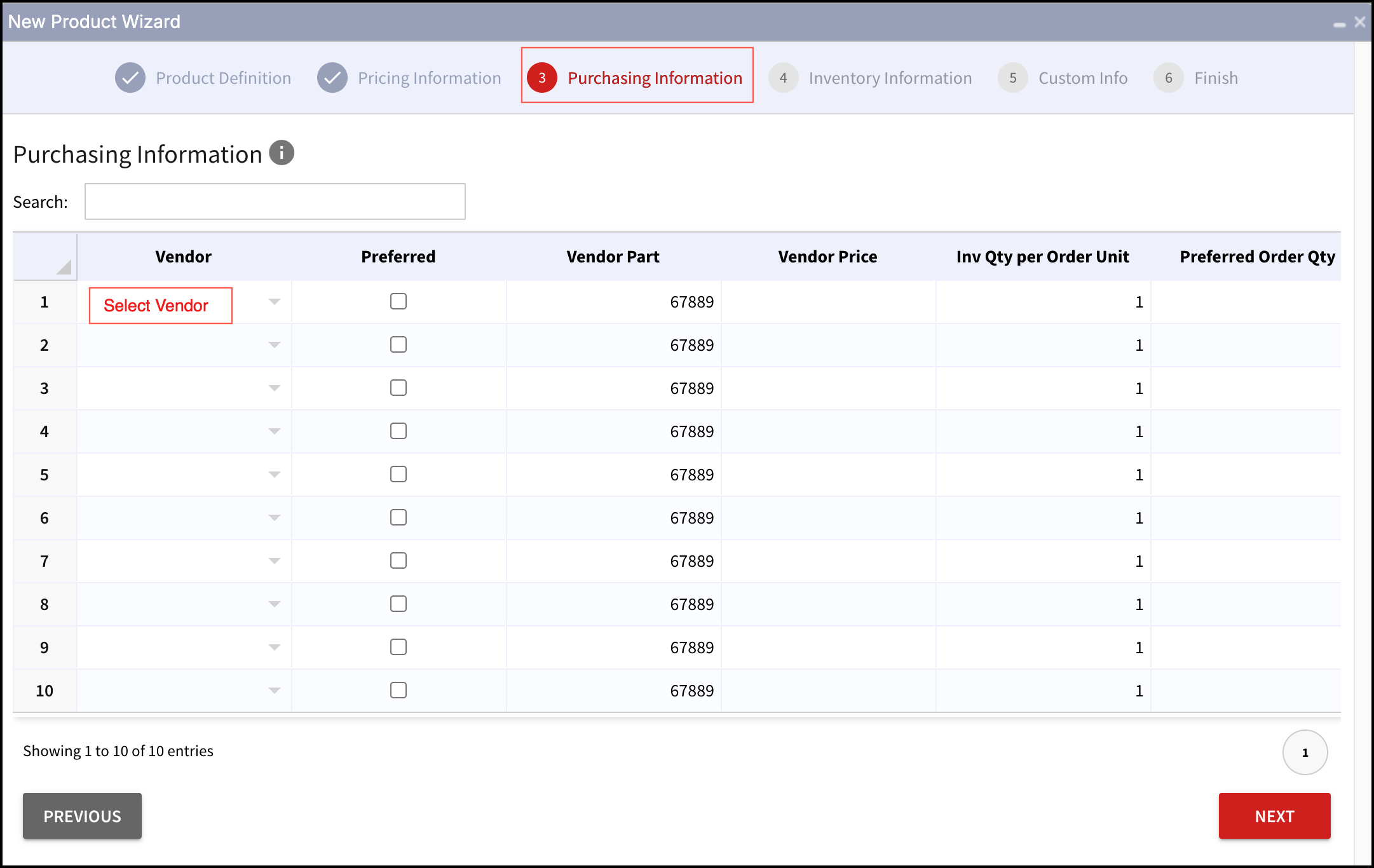This screenshot has width=1374, height=868.
Task: Click Vendor Part 67889 in row 1
Action: coord(692,302)
